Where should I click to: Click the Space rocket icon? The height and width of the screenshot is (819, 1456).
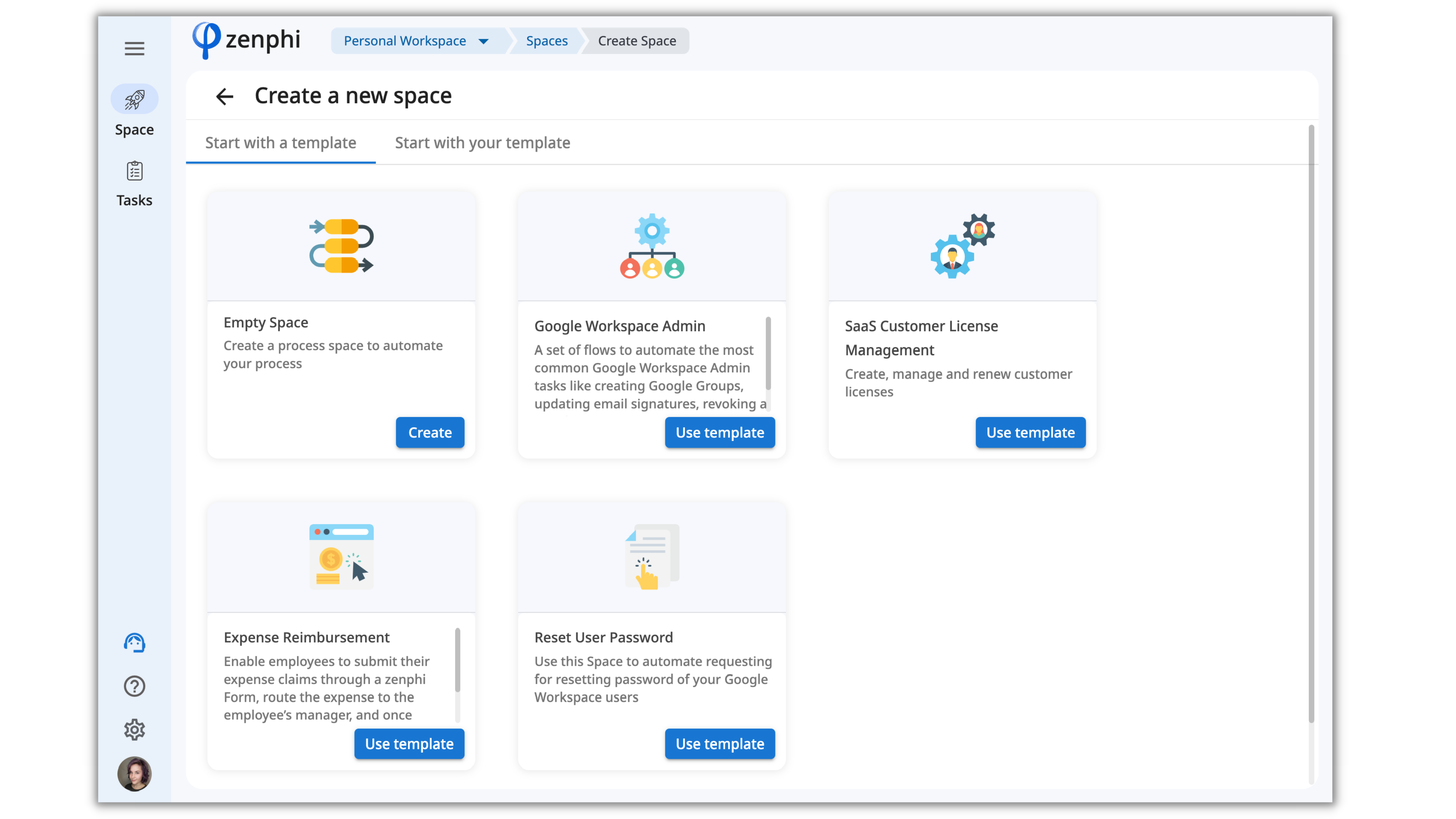coord(134,100)
